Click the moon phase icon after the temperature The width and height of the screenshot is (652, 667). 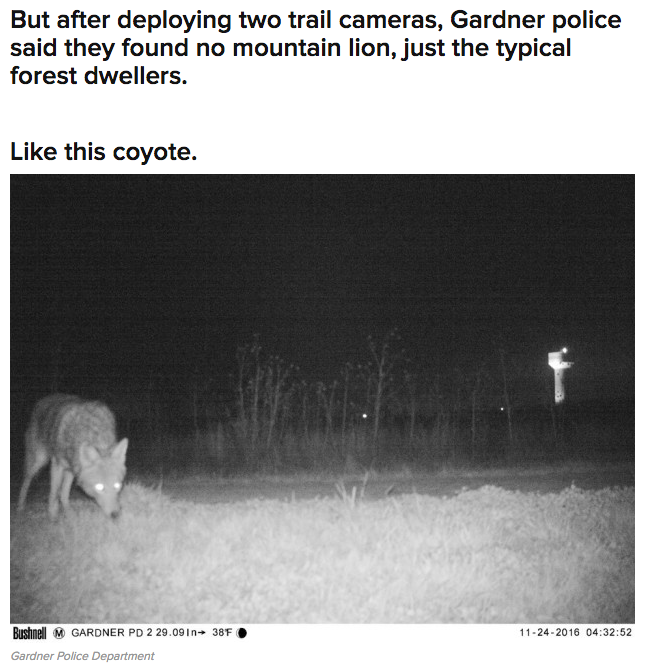click(242, 633)
